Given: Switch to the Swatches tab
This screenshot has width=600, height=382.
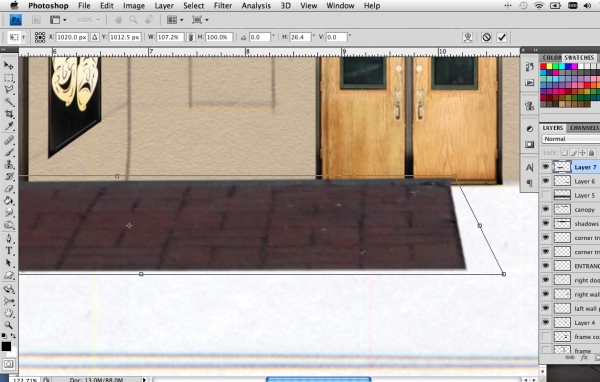Looking at the screenshot, I should pos(579,57).
